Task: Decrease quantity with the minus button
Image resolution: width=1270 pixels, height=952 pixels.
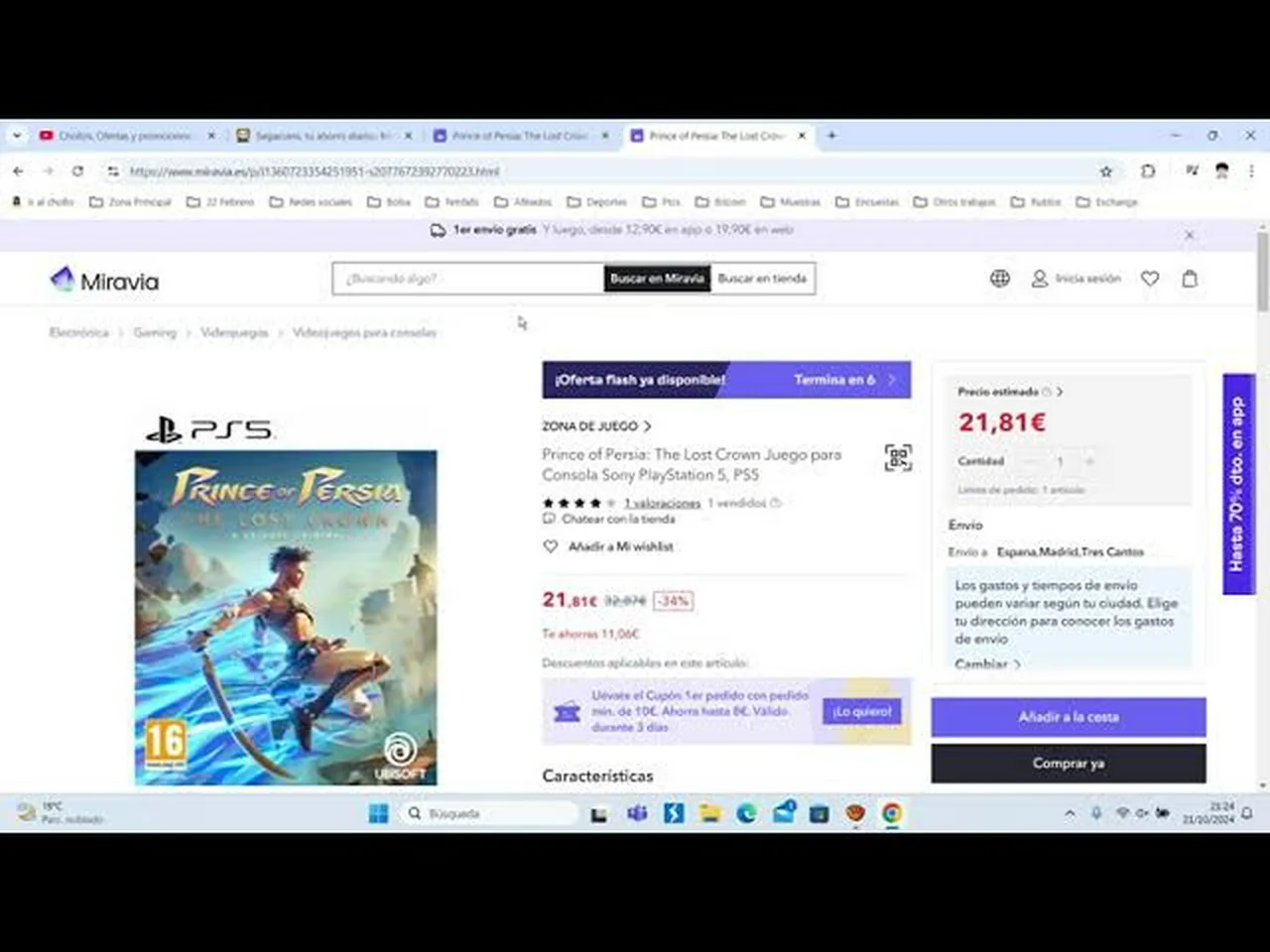Action: (x=1030, y=461)
